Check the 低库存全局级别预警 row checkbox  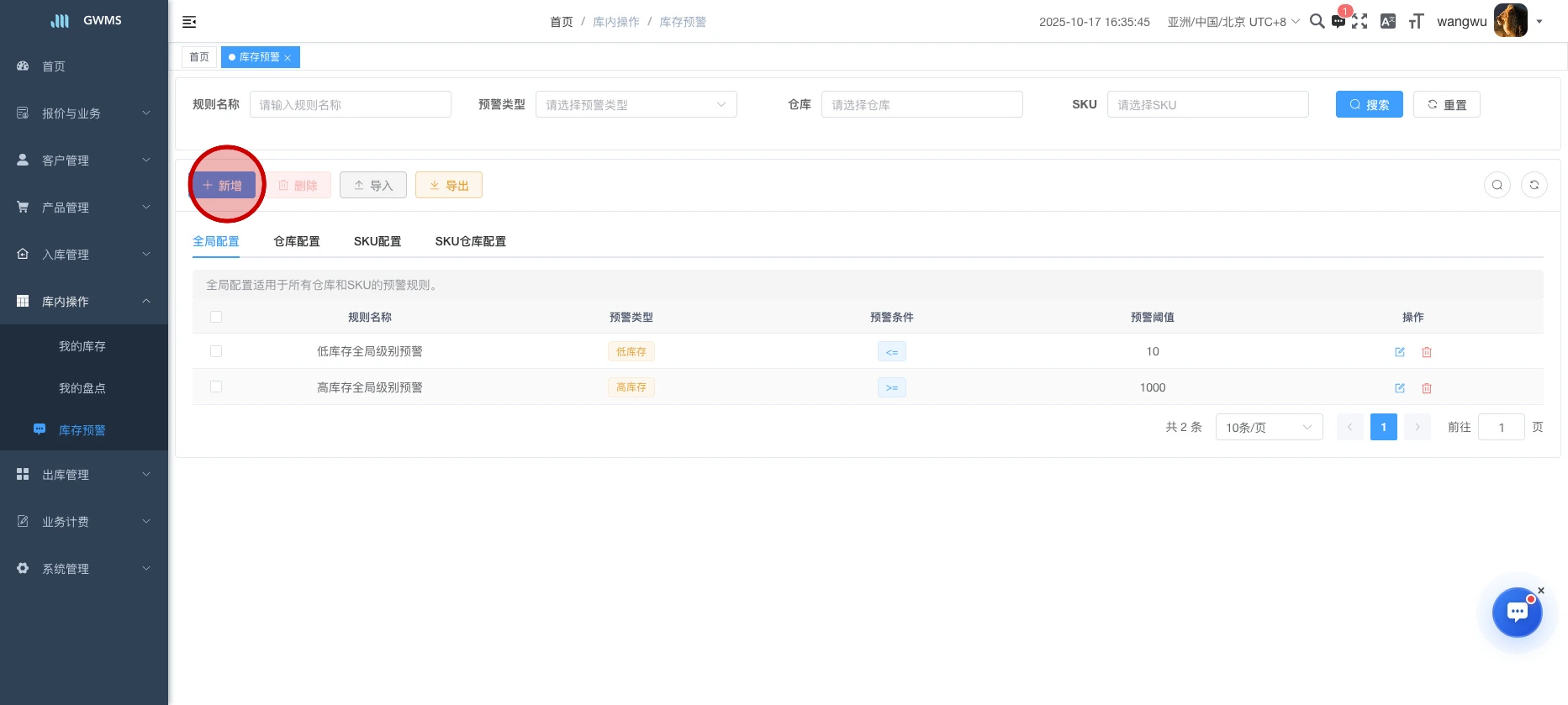[216, 351]
